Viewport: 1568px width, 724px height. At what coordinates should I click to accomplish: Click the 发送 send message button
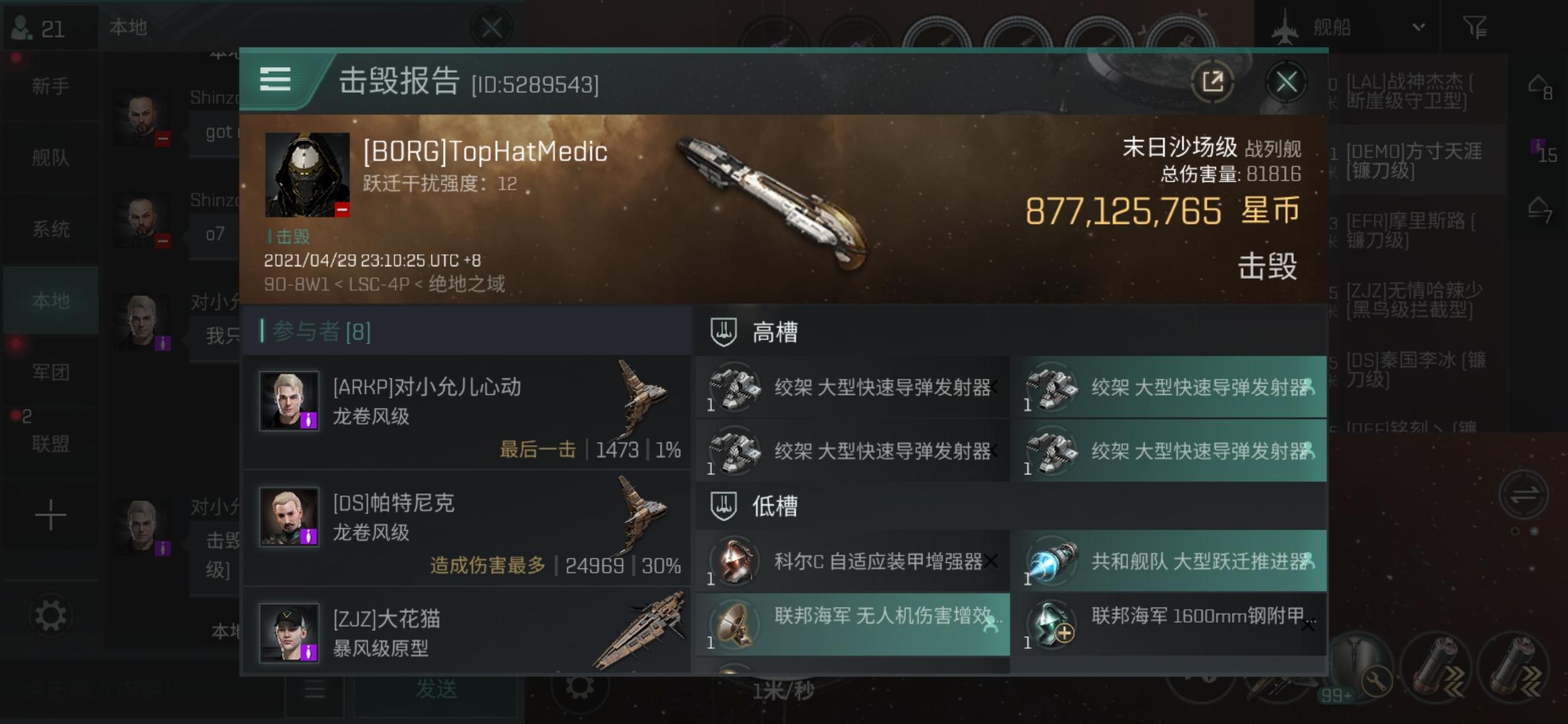pyautogui.click(x=436, y=688)
